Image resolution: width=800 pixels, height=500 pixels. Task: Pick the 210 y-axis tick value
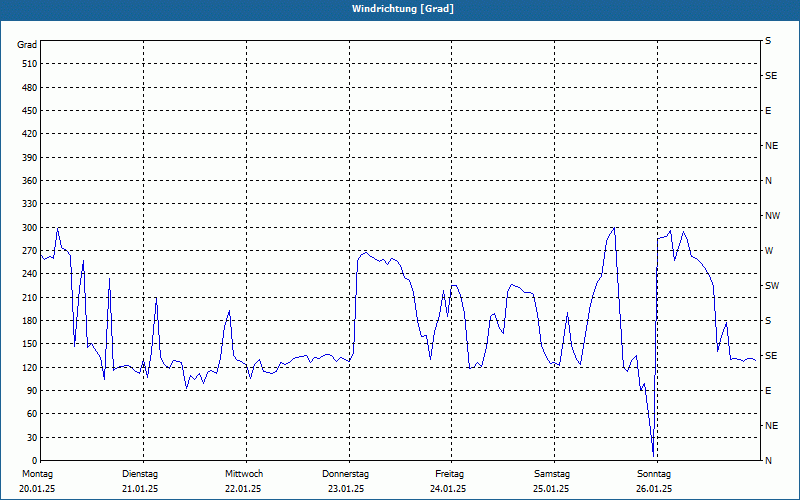click(30, 297)
